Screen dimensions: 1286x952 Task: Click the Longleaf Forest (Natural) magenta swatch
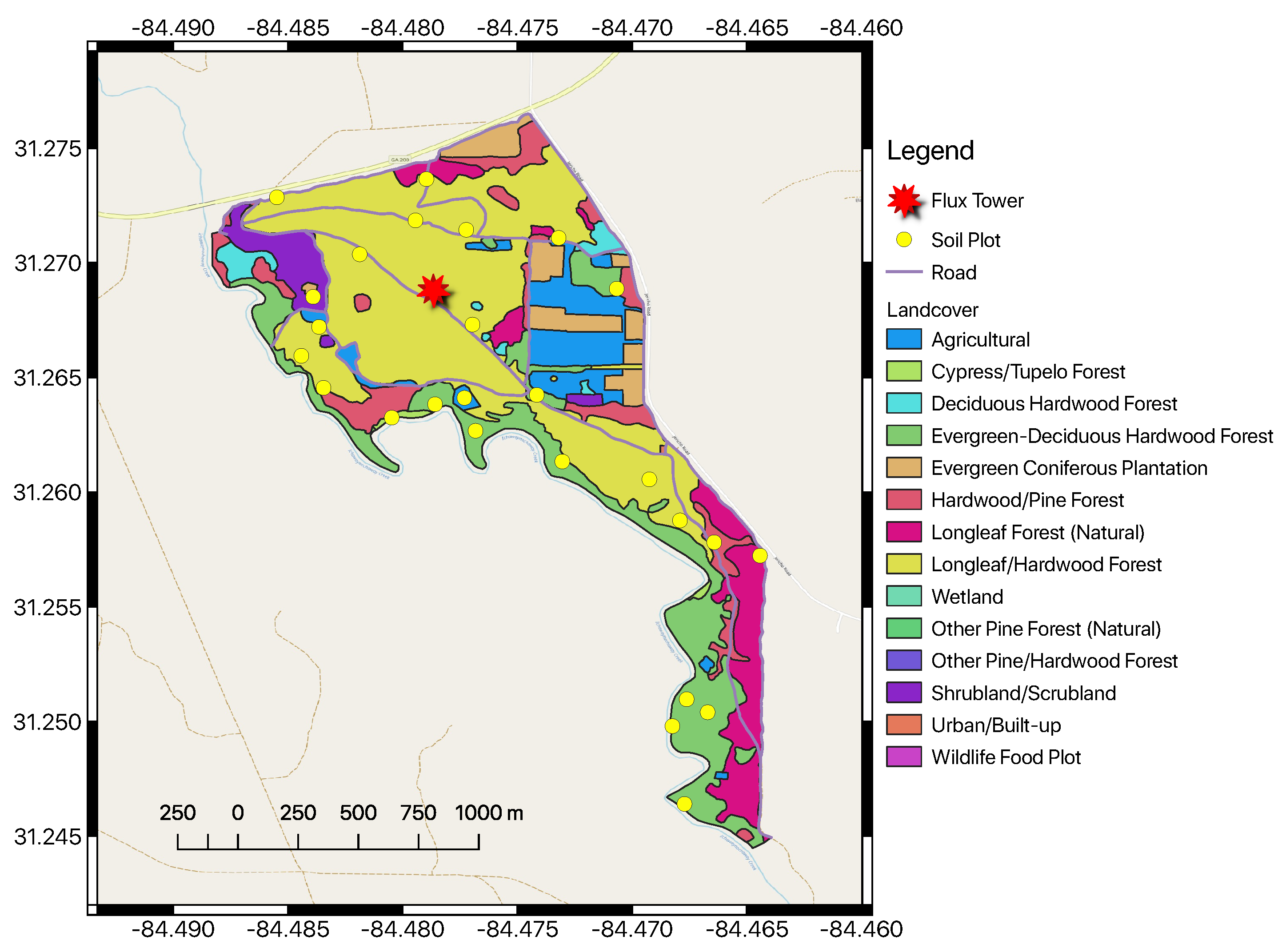point(904,532)
